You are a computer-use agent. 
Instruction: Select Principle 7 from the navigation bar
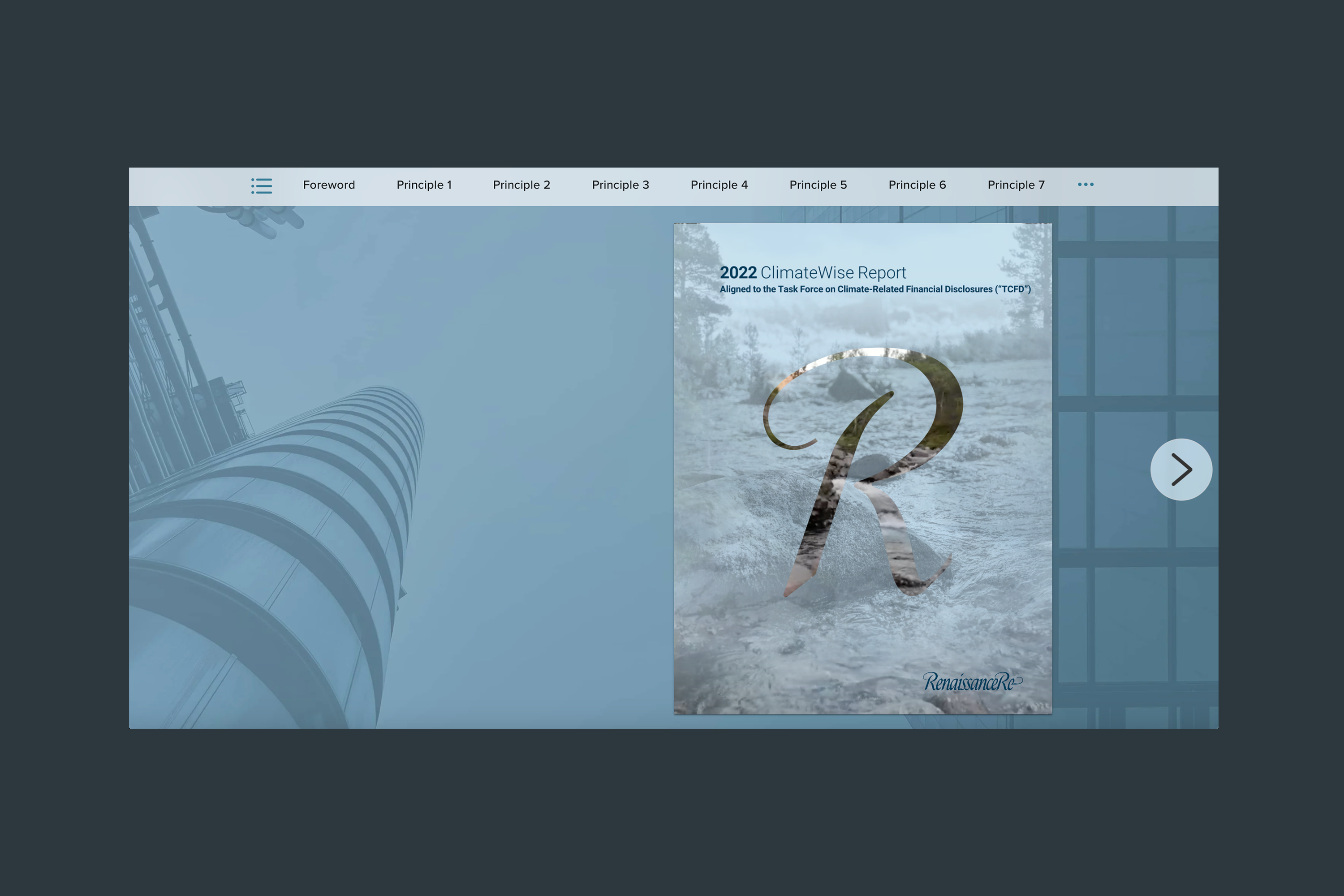click(x=1016, y=185)
